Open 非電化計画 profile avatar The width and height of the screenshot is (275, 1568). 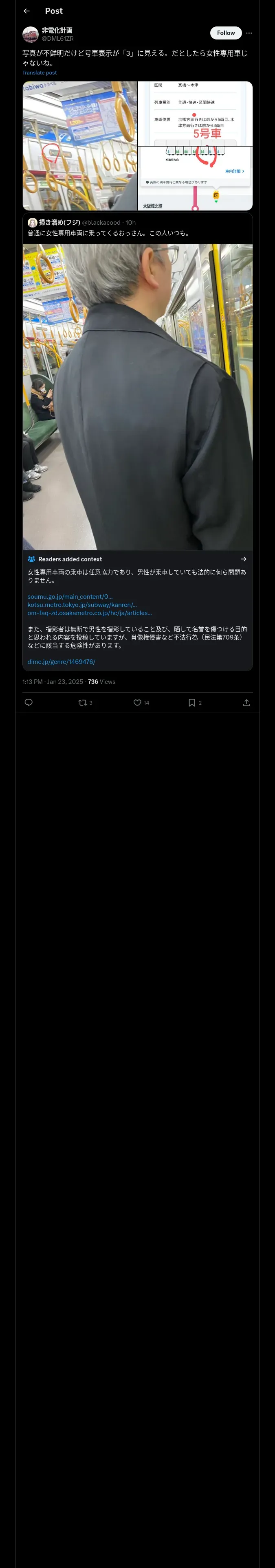31,34
